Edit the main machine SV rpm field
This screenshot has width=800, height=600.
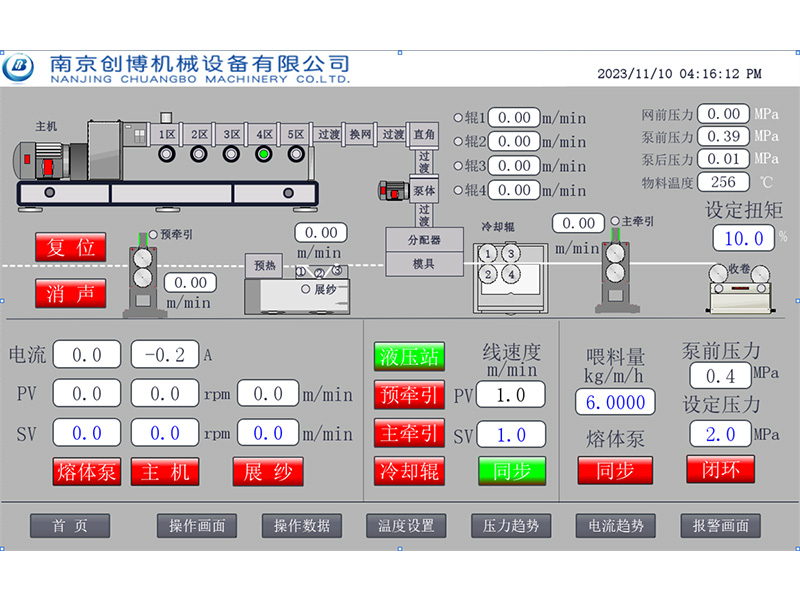pyautogui.click(x=165, y=433)
